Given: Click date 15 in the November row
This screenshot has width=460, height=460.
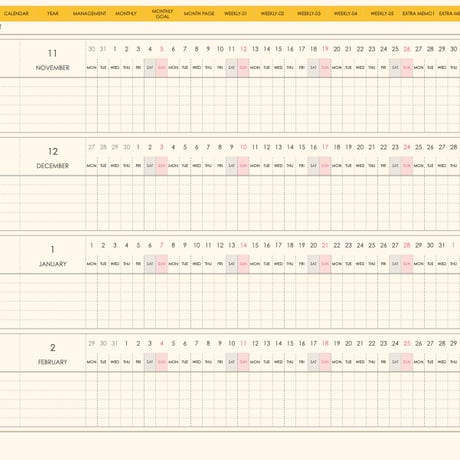Looking at the screenshot, I should [278, 49].
